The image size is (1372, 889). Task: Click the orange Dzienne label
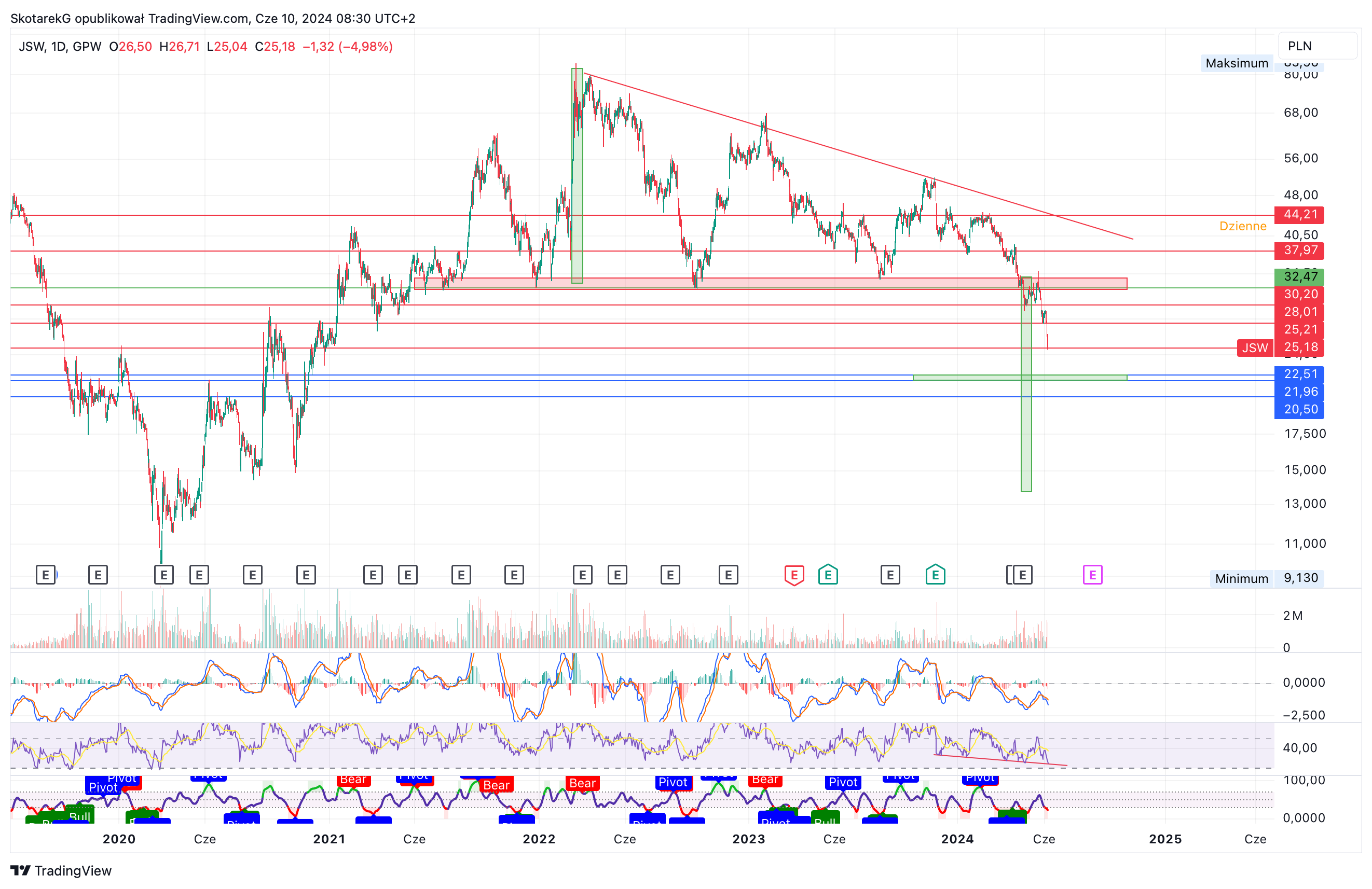[1242, 227]
